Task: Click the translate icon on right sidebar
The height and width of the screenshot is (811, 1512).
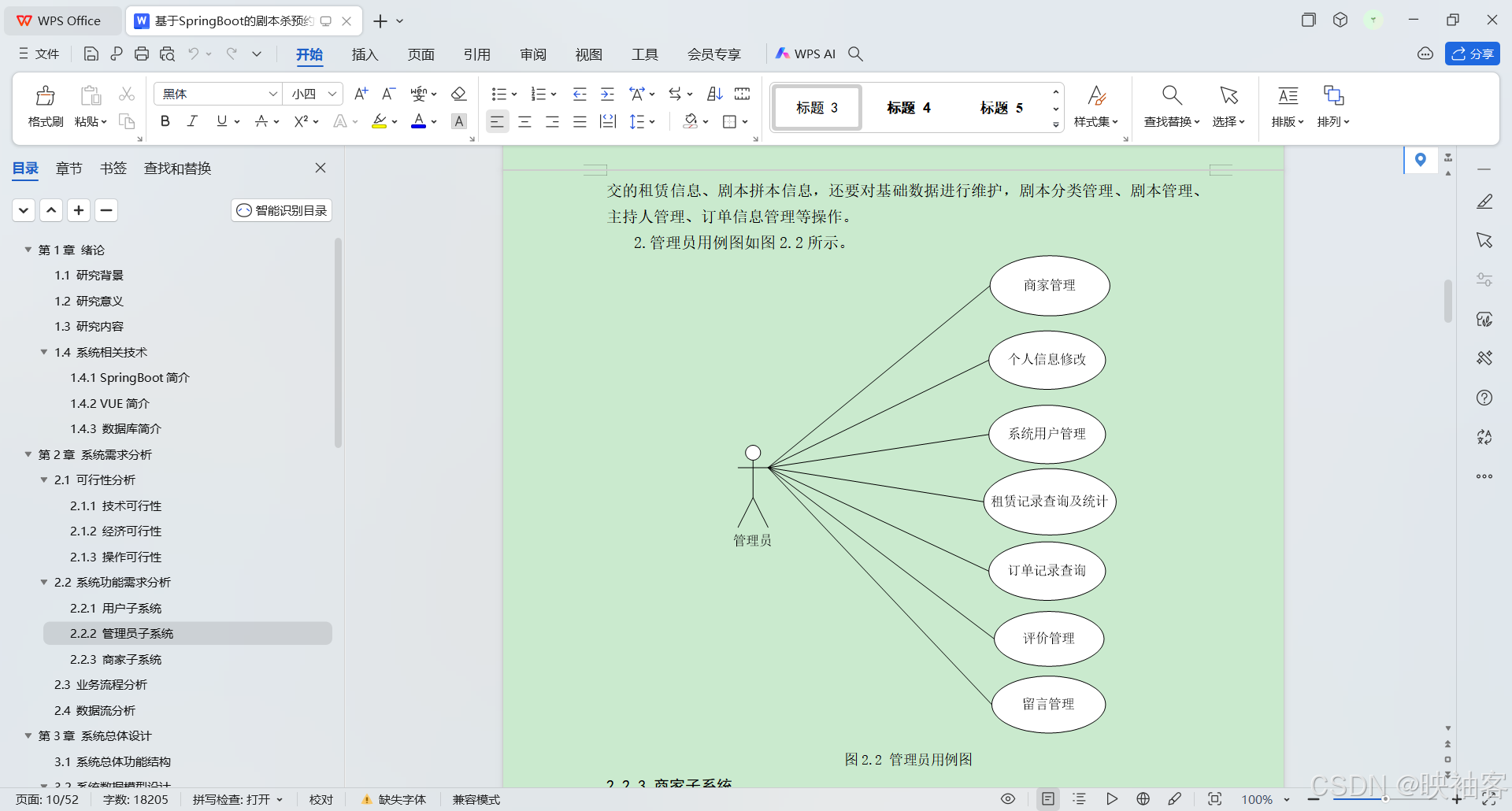Action: click(x=1485, y=437)
